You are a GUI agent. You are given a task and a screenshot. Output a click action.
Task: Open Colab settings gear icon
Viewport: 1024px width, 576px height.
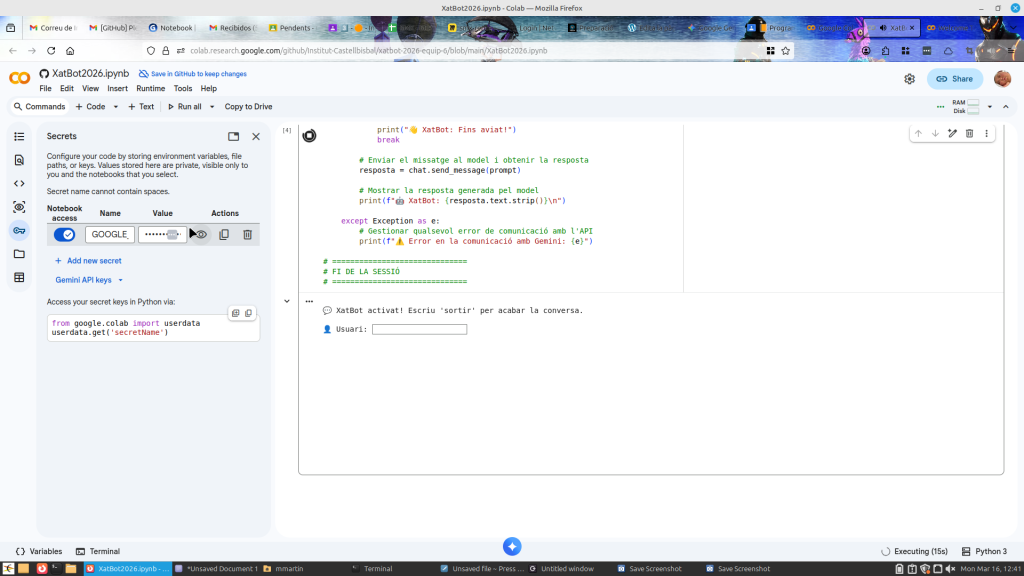909,79
